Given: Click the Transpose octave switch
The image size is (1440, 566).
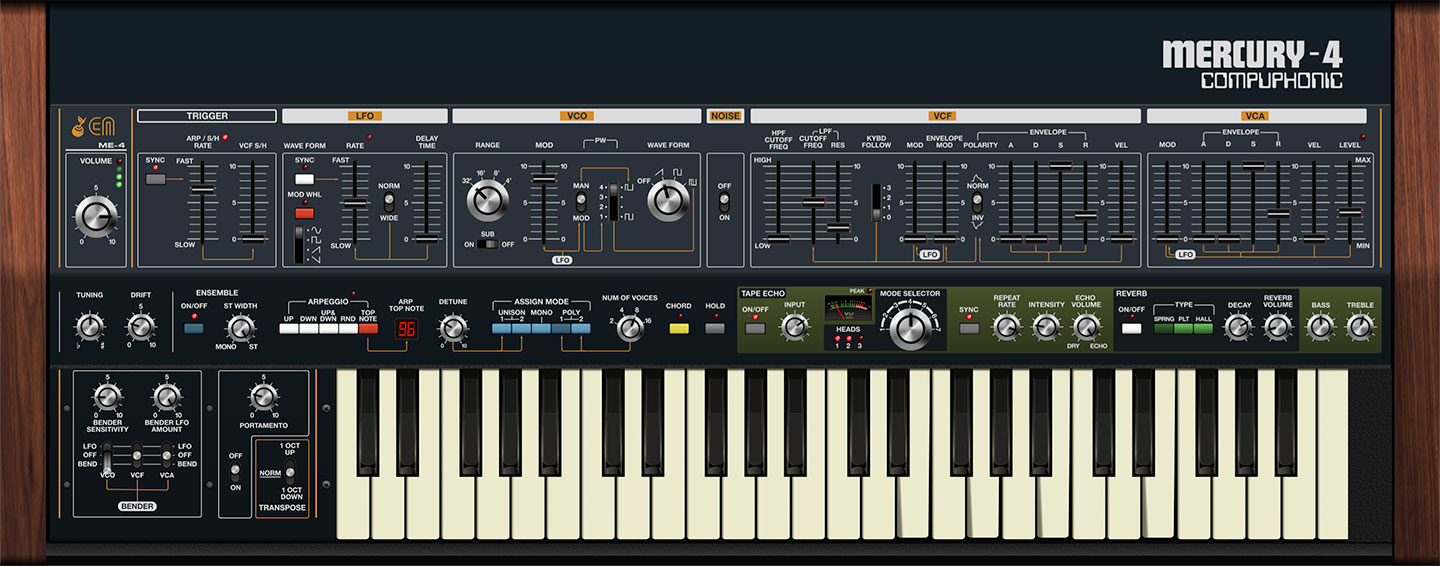Looking at the screenshot, I should [x=291, y=472].
